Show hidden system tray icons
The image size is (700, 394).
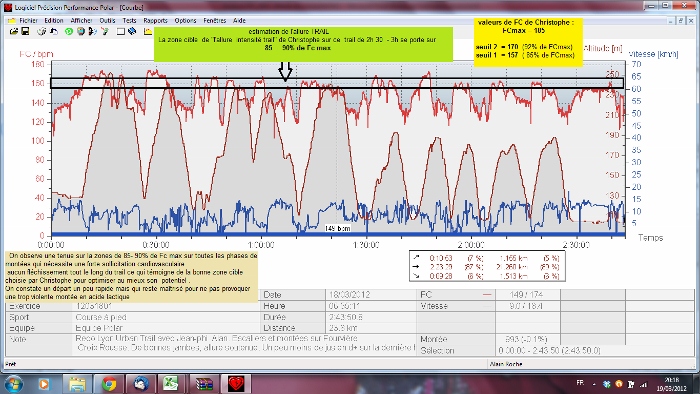(x=594, y=384)
